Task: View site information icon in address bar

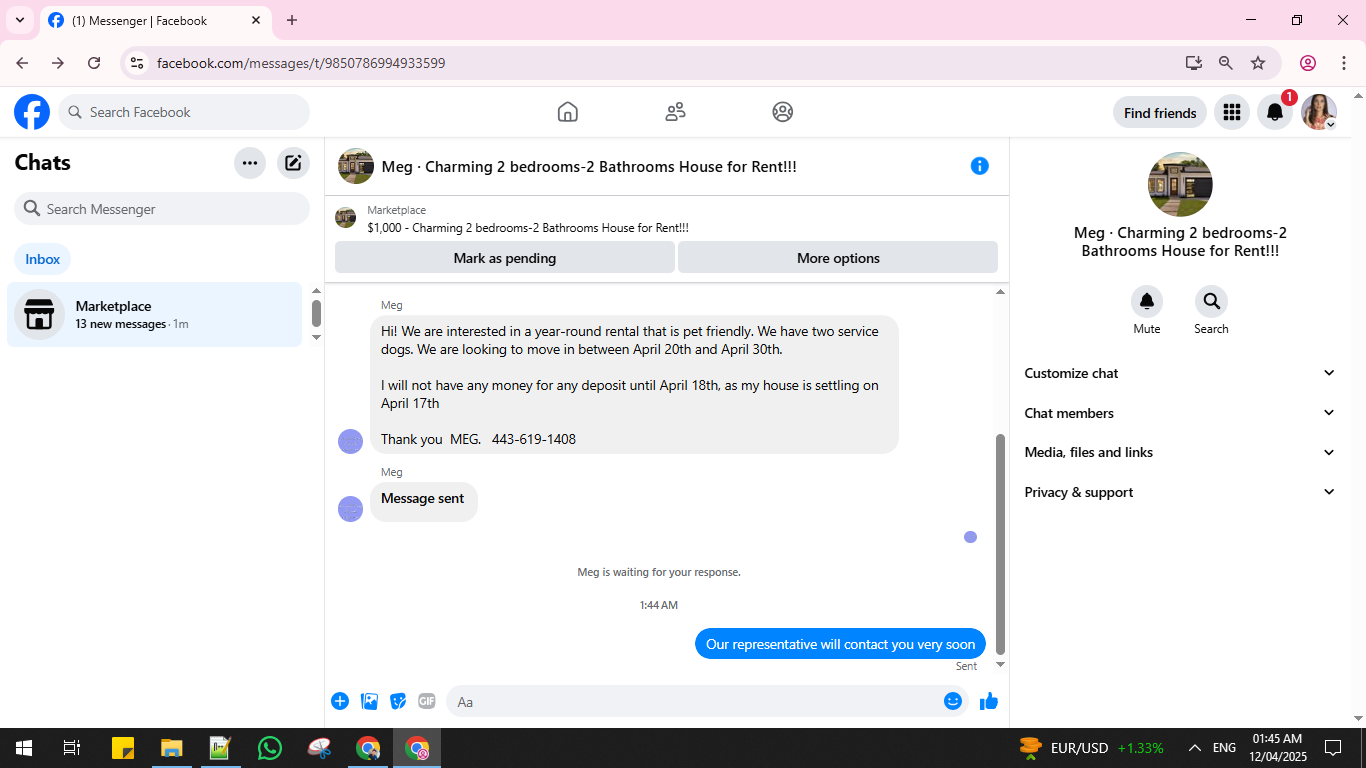Action: (x=138, y=63)
